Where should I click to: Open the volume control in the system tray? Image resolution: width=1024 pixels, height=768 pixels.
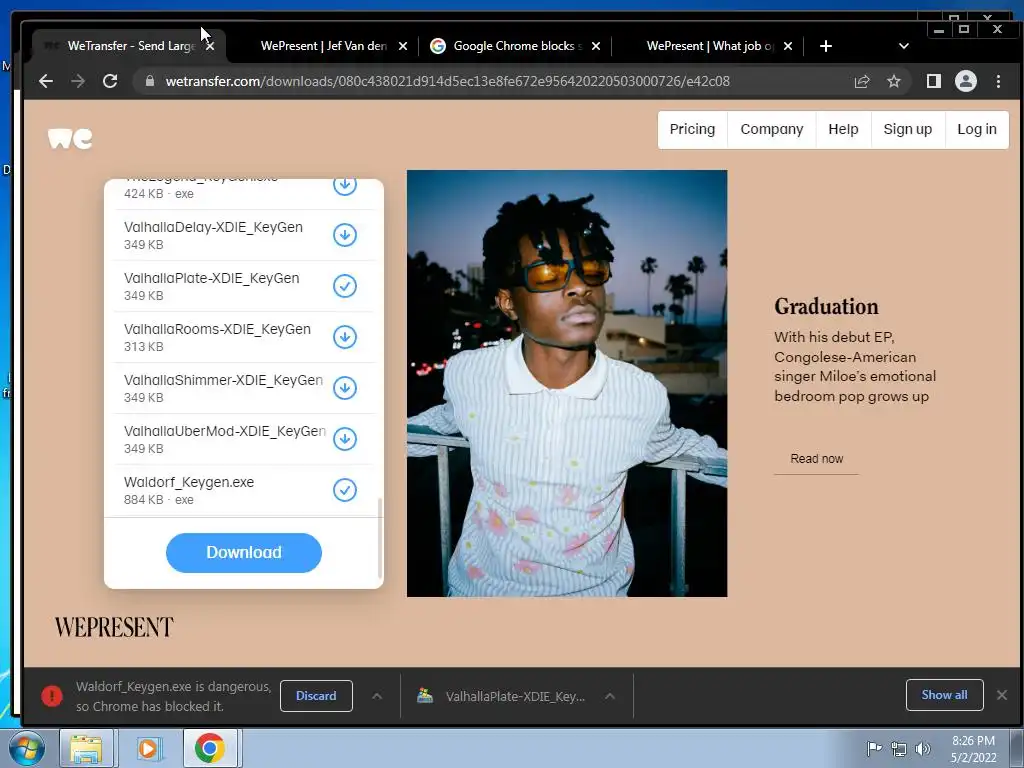923,749
